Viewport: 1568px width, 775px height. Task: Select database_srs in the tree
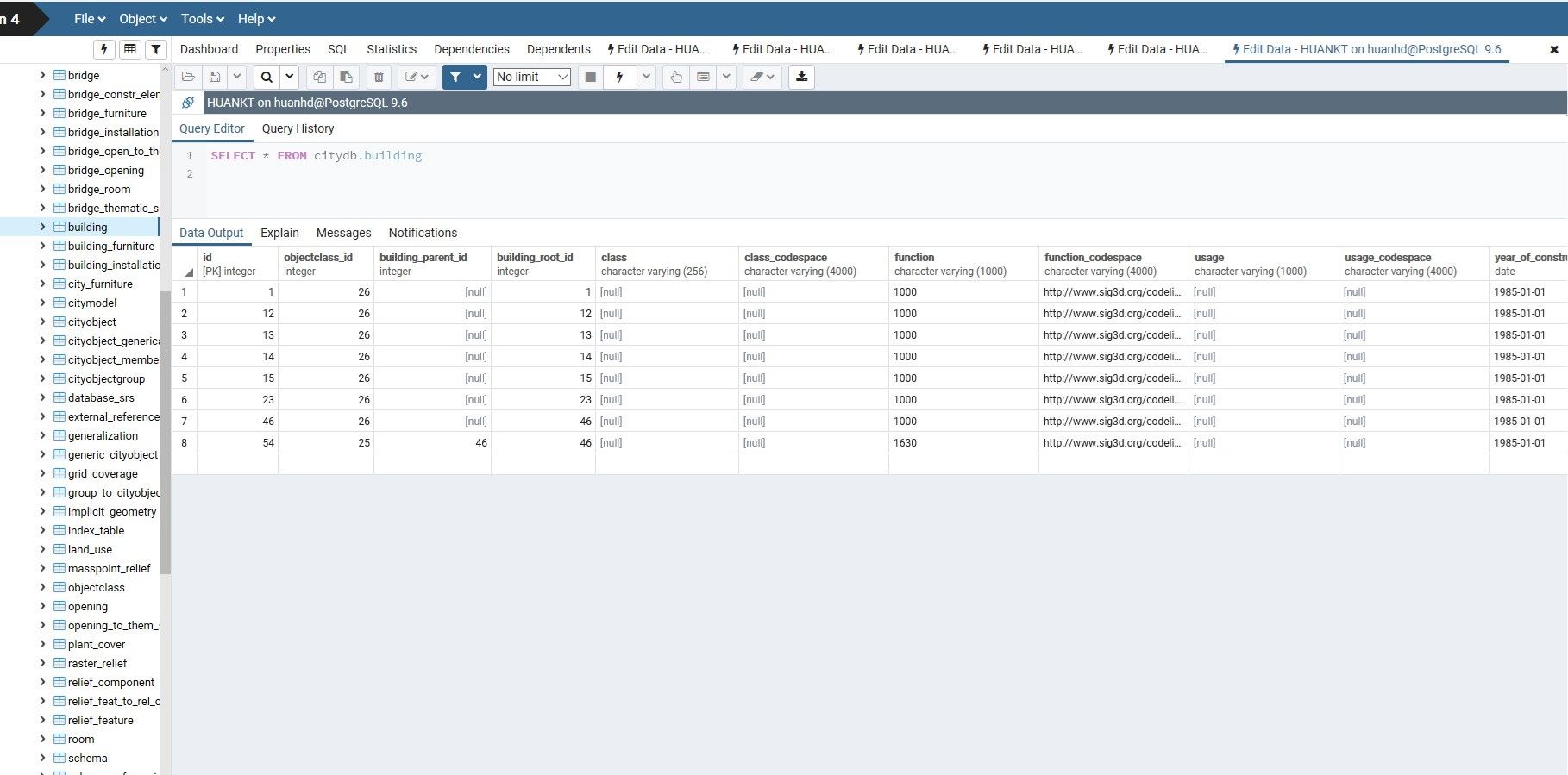pyautogui.click(x=101, y=397)
